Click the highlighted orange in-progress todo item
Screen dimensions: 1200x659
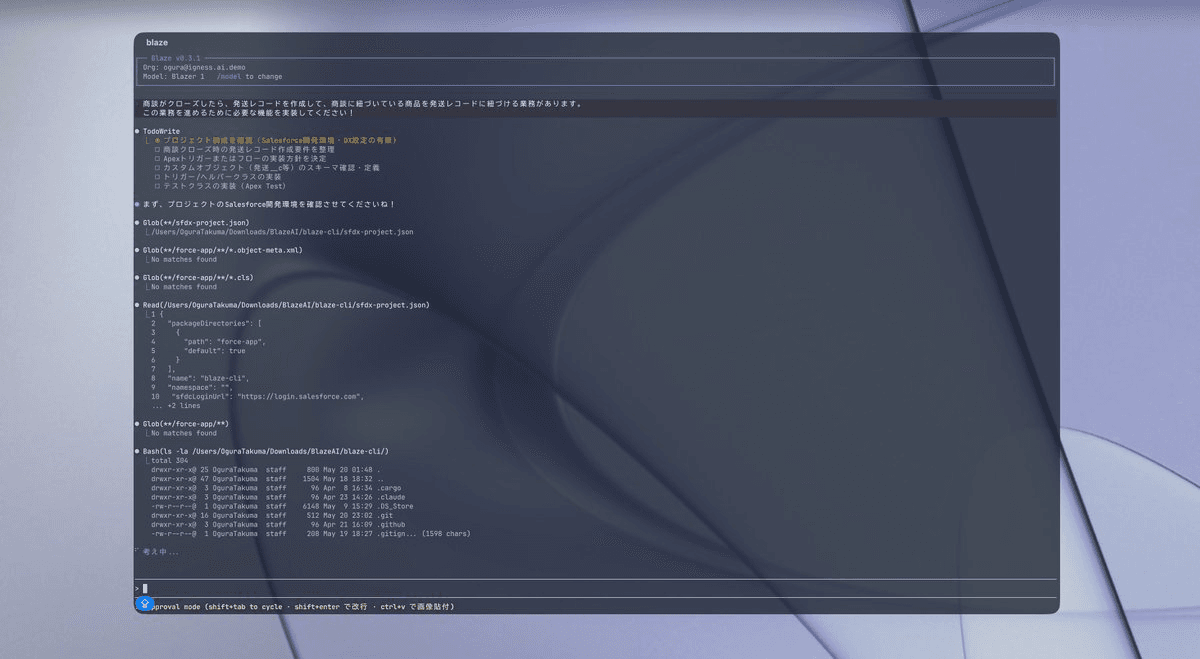[x=276, y=140]
